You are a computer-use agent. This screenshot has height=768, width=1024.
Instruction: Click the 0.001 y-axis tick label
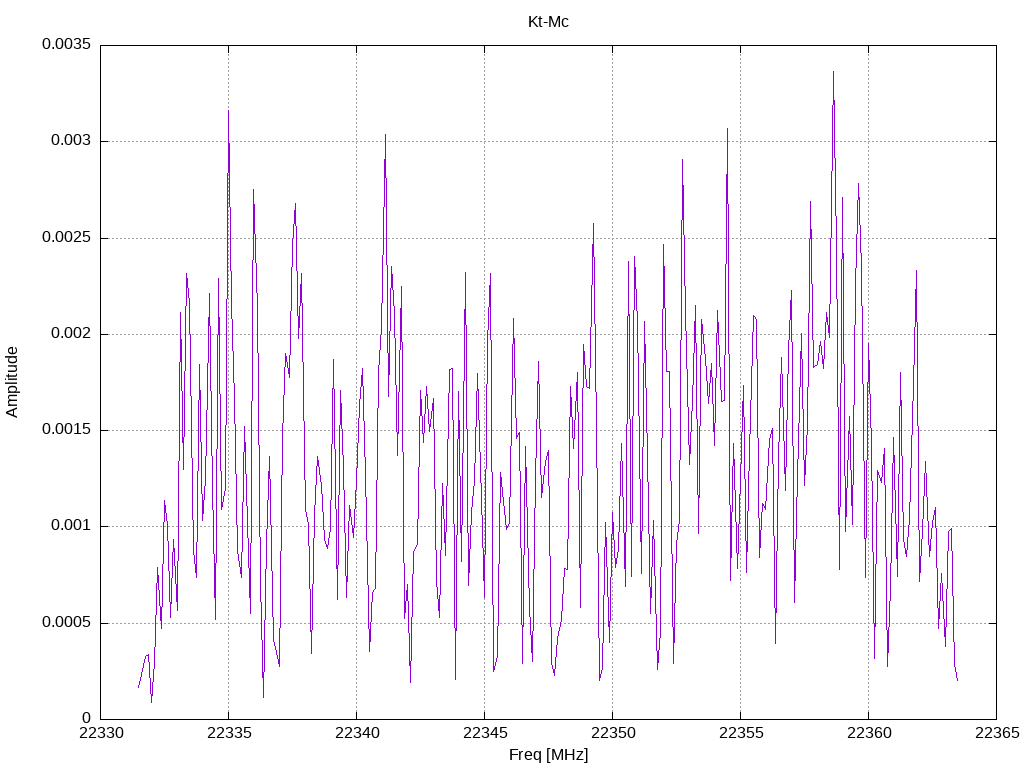(x=71, y=526)
